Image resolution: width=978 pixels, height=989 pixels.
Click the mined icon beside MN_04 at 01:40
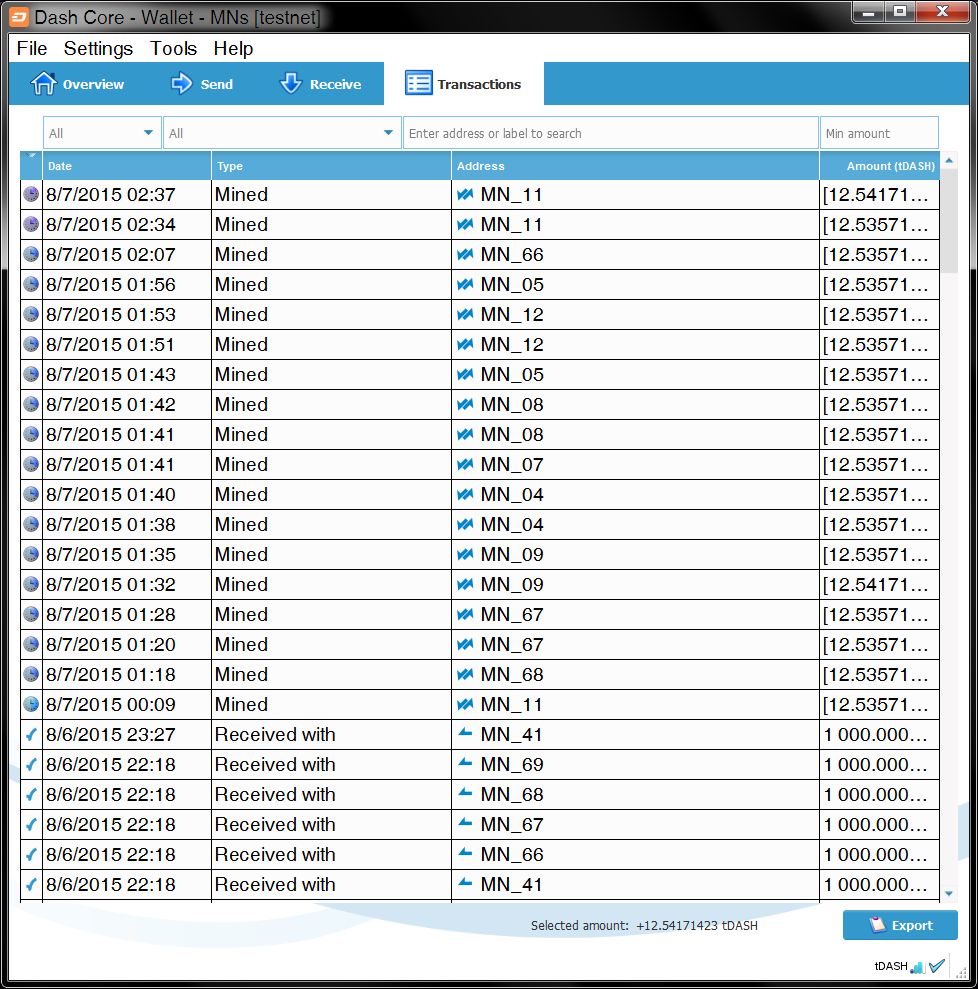(x=465, y=494)
